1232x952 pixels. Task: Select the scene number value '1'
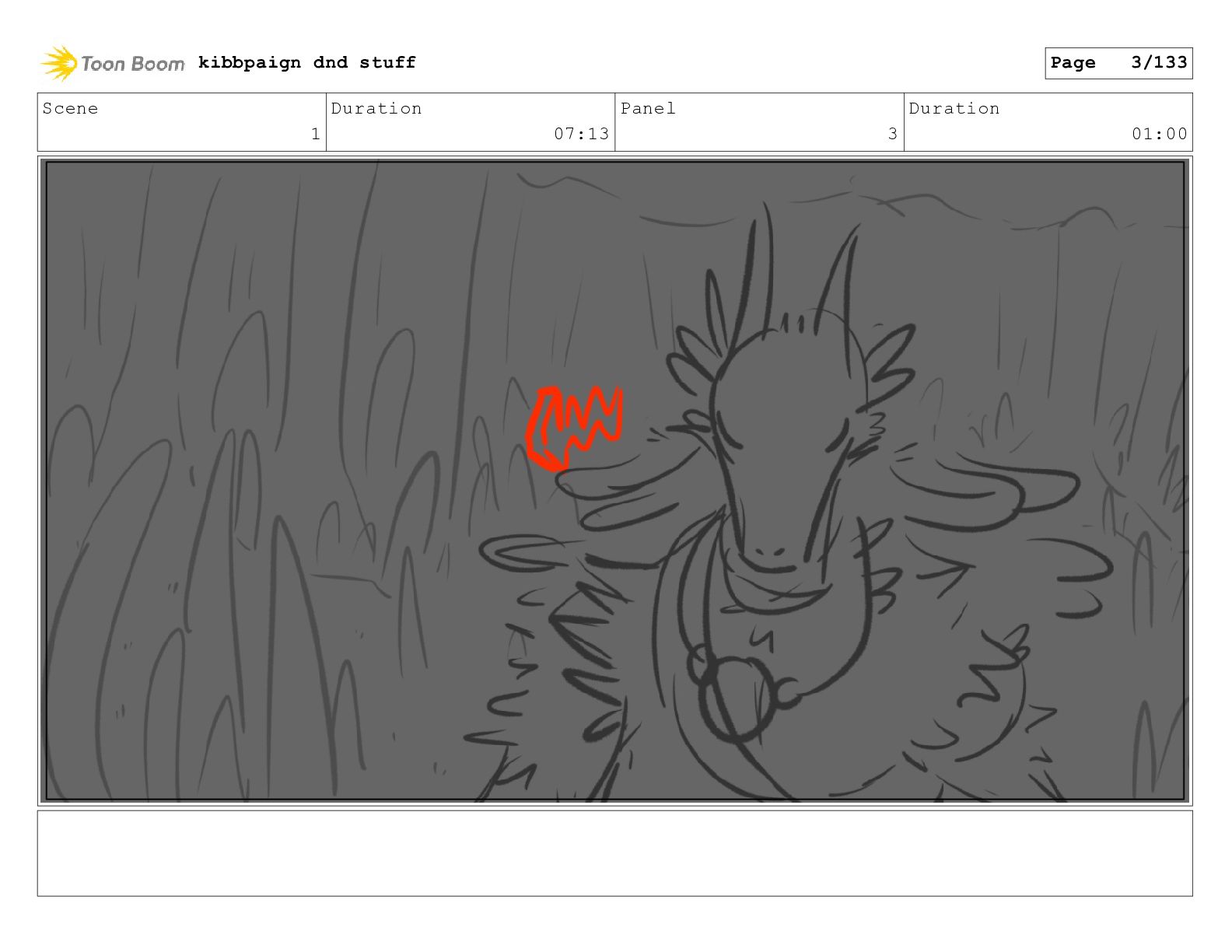pyautogui.click(x=315, y=134)
